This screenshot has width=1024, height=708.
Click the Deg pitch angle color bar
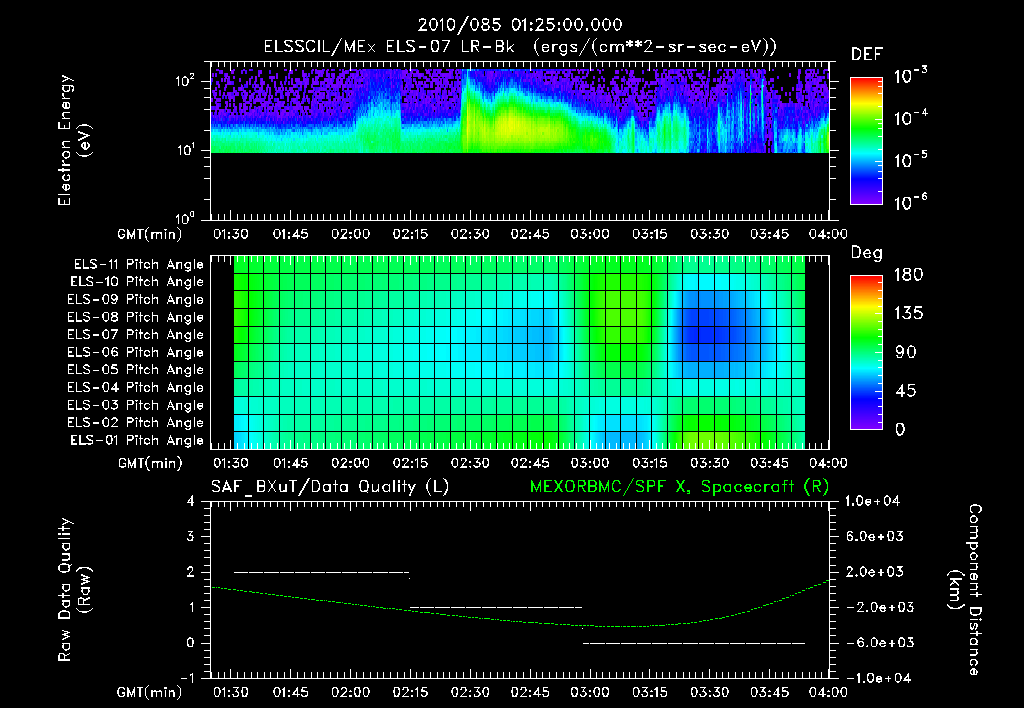coord(867,352)
